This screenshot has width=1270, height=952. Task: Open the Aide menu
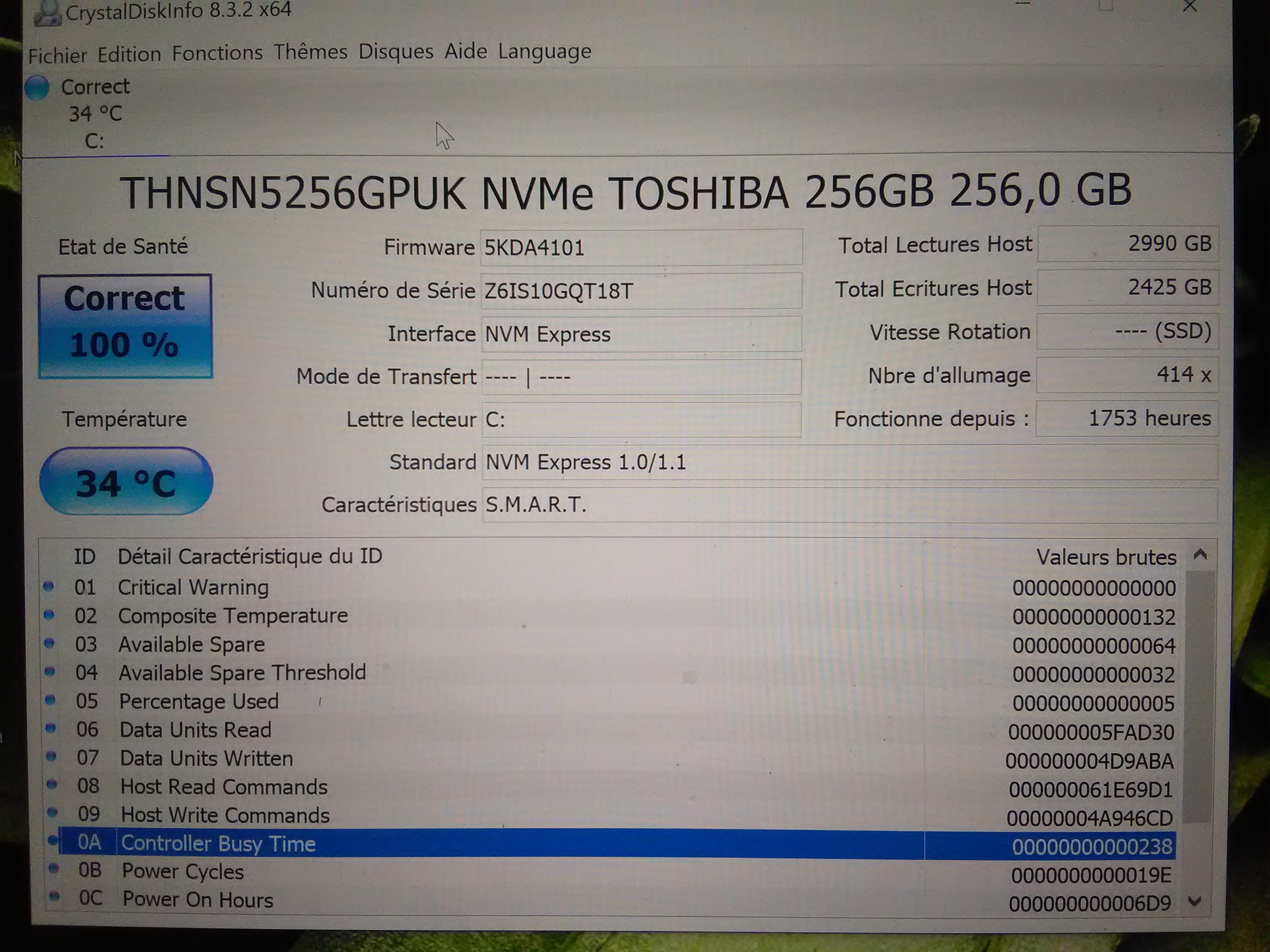coord(466,51)
